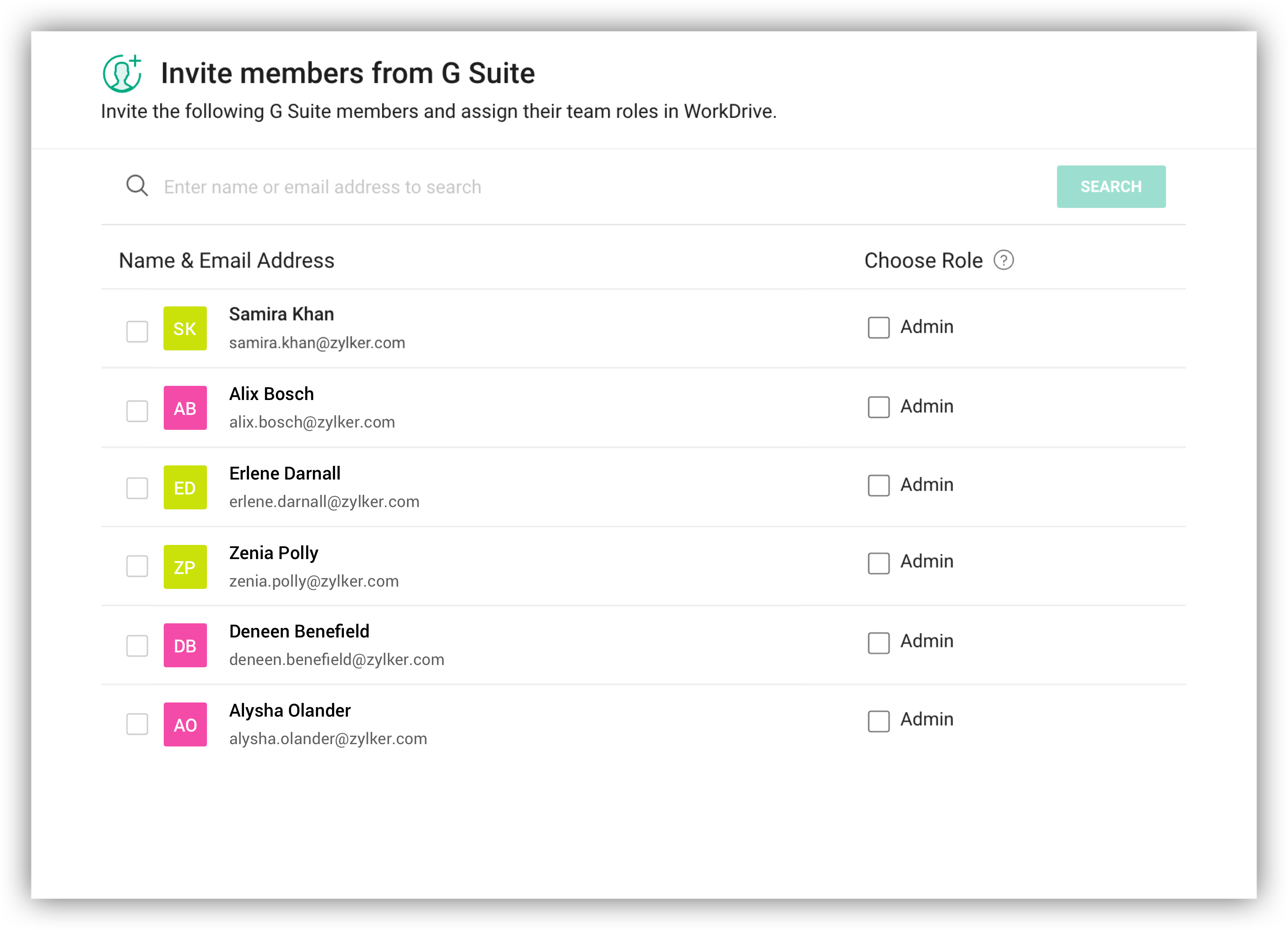
Task: Assign Admin role to Alysha Olander
Action: pyautogui.click(x=878, y=721)
